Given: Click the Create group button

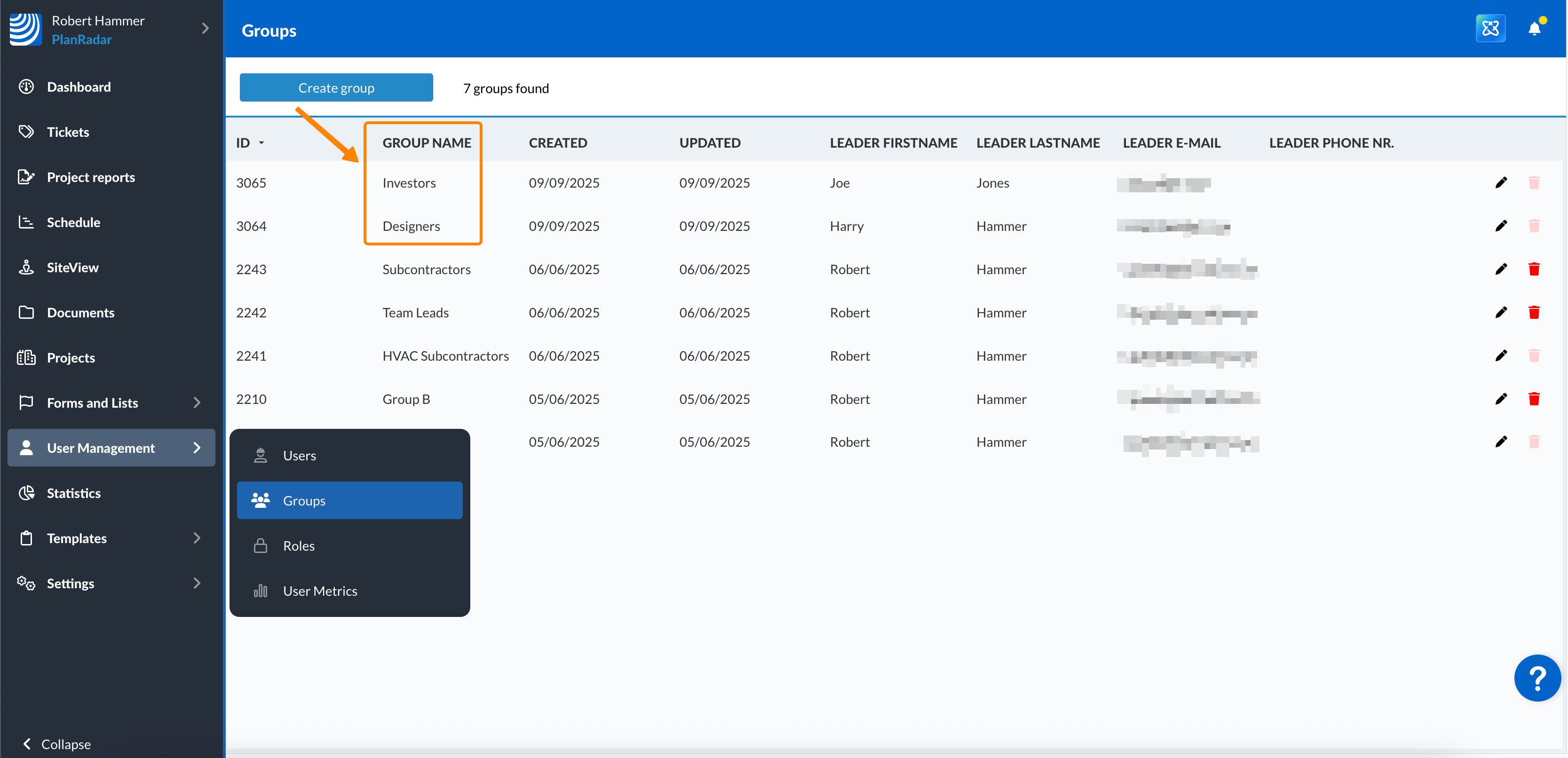Looking at the screenshot, I should point(336,87).
